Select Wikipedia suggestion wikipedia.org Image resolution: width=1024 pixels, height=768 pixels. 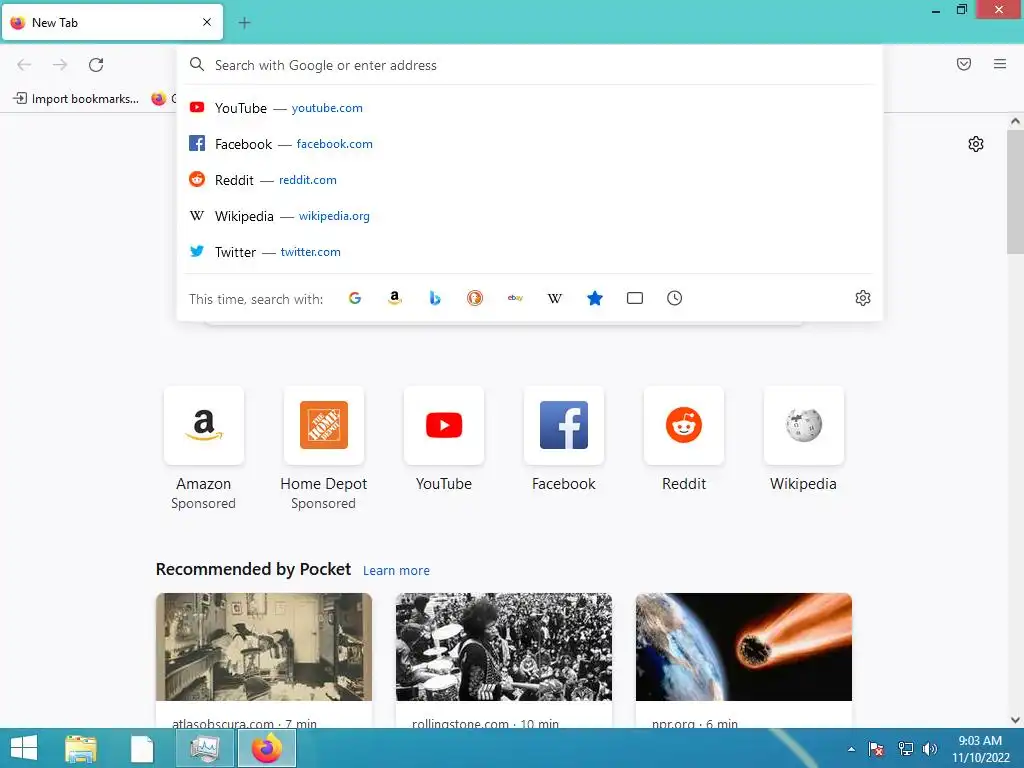pyautogui.click(x=530, y=216)
